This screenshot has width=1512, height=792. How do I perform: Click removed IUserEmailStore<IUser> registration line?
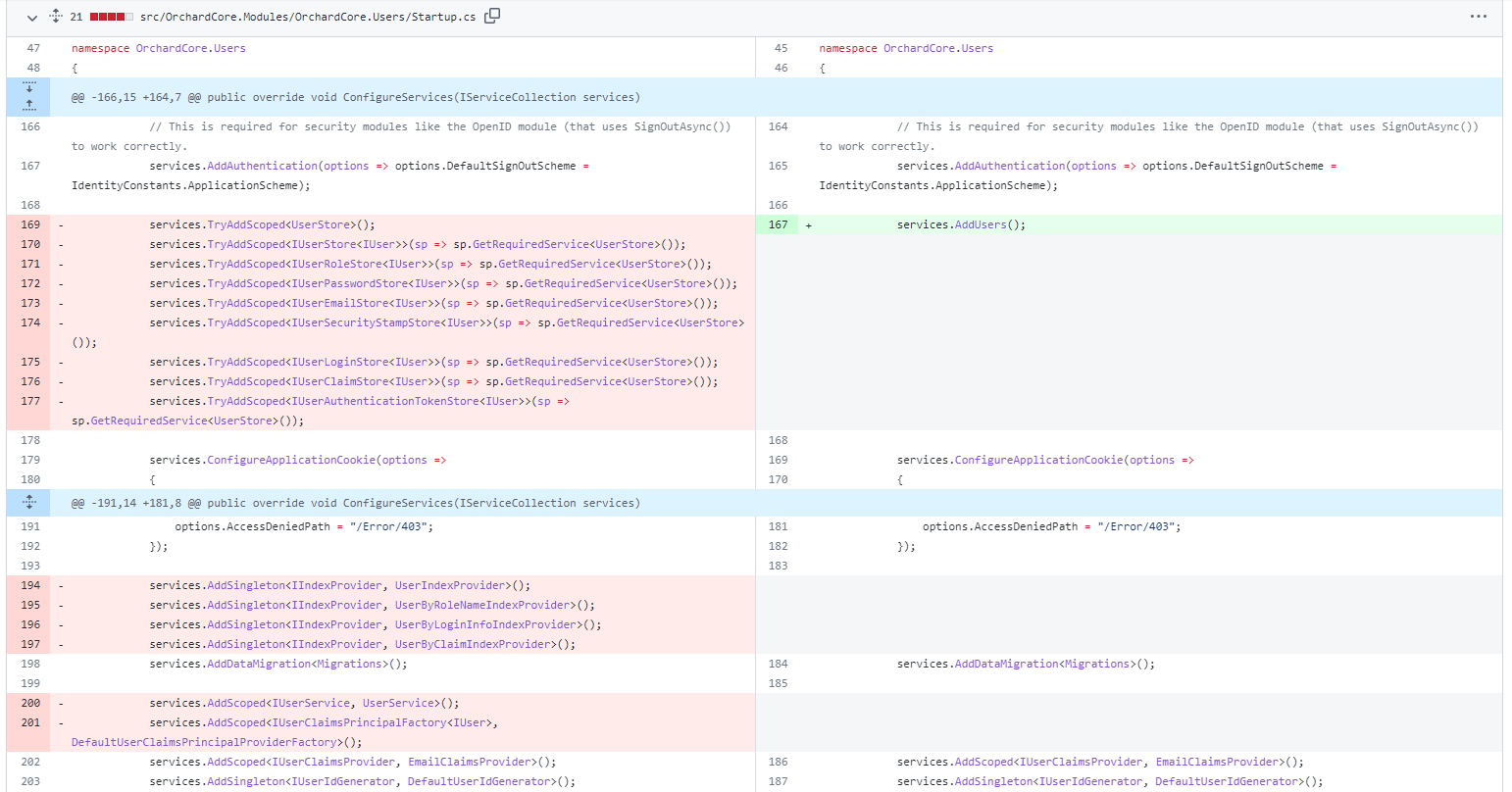(x=433, y=303)
